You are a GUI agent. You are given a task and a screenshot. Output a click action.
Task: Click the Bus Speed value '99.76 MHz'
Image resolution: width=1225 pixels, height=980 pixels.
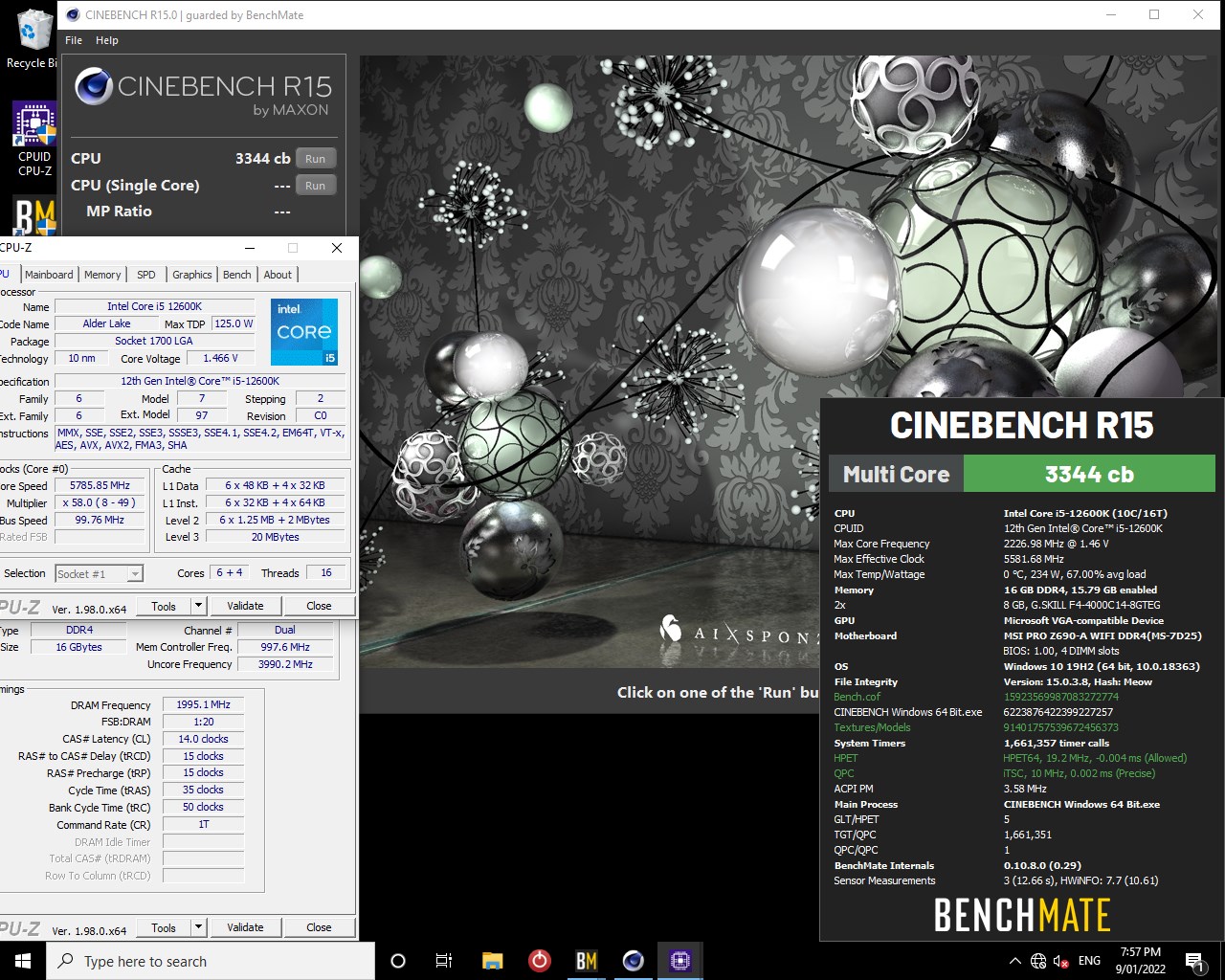coord(100,520)
